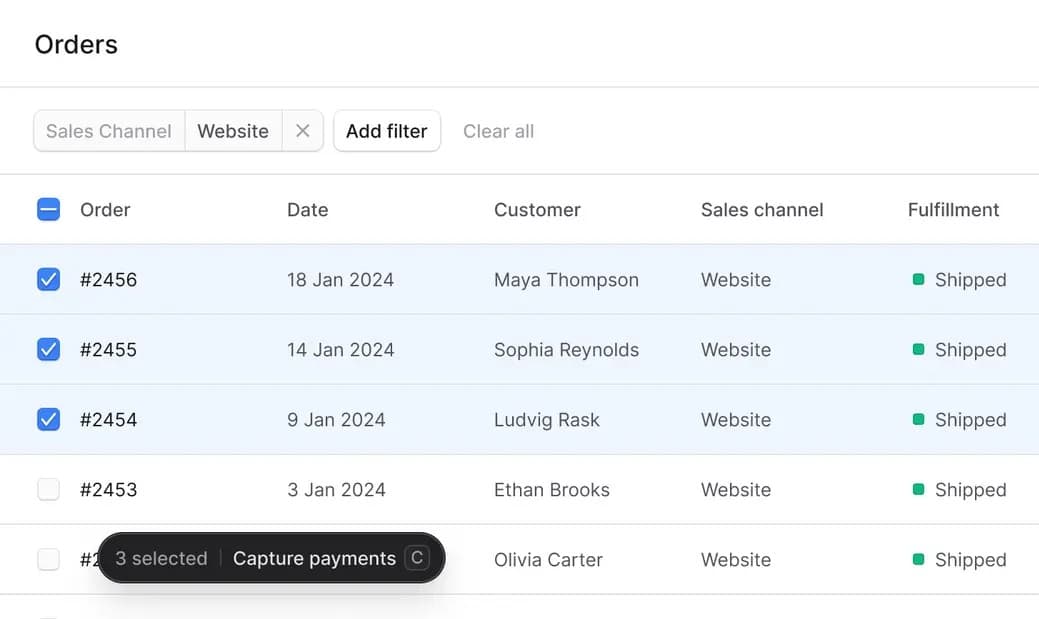Uncheck the select-all checkbox in the header

tap(48, 209)
